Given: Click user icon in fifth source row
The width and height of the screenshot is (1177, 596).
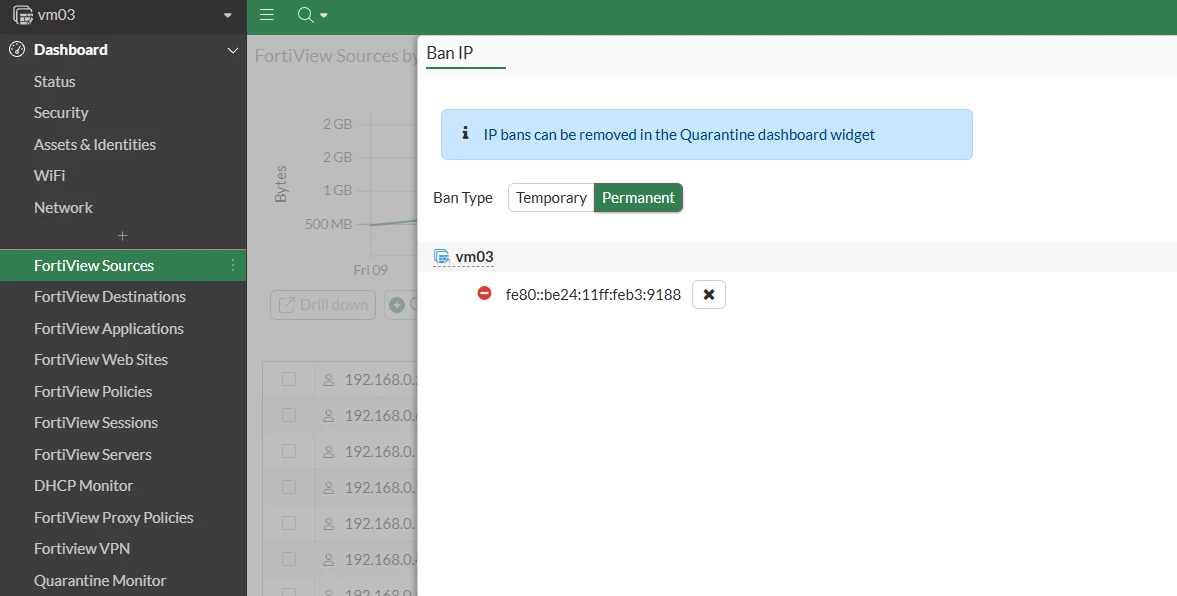Looking at the screenshot, I should pos(328,524).
